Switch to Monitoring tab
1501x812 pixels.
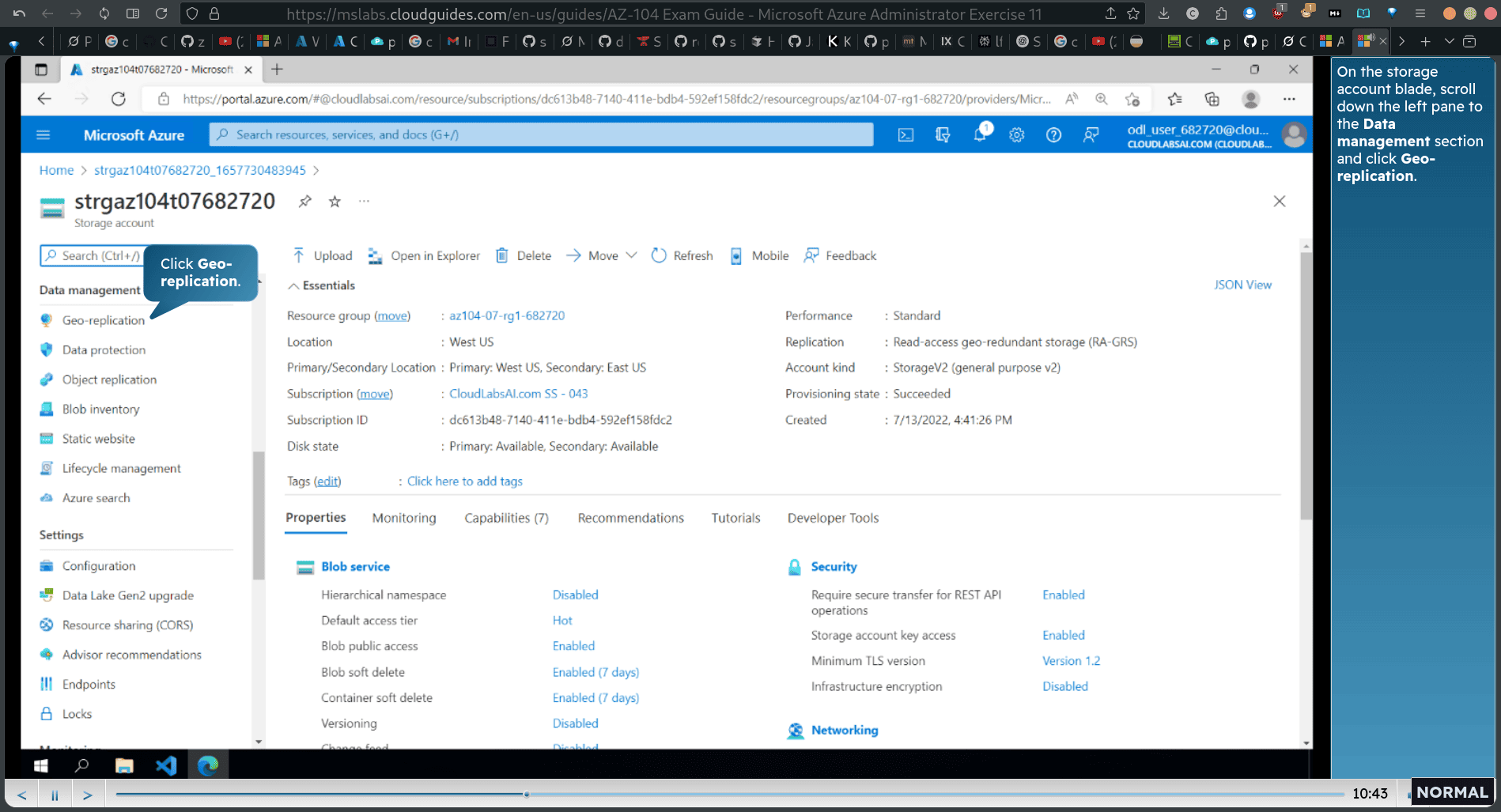coord(404,518)
